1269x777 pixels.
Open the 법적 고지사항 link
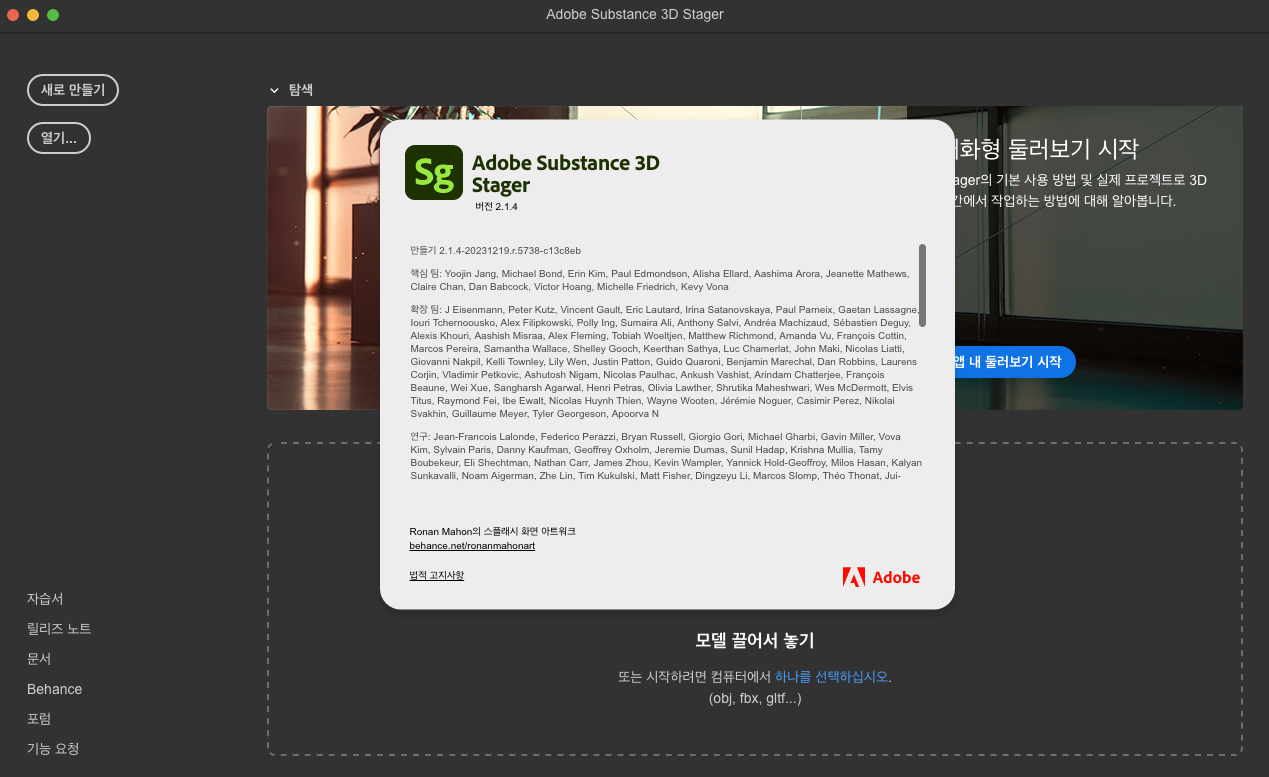tap(436, 575)
